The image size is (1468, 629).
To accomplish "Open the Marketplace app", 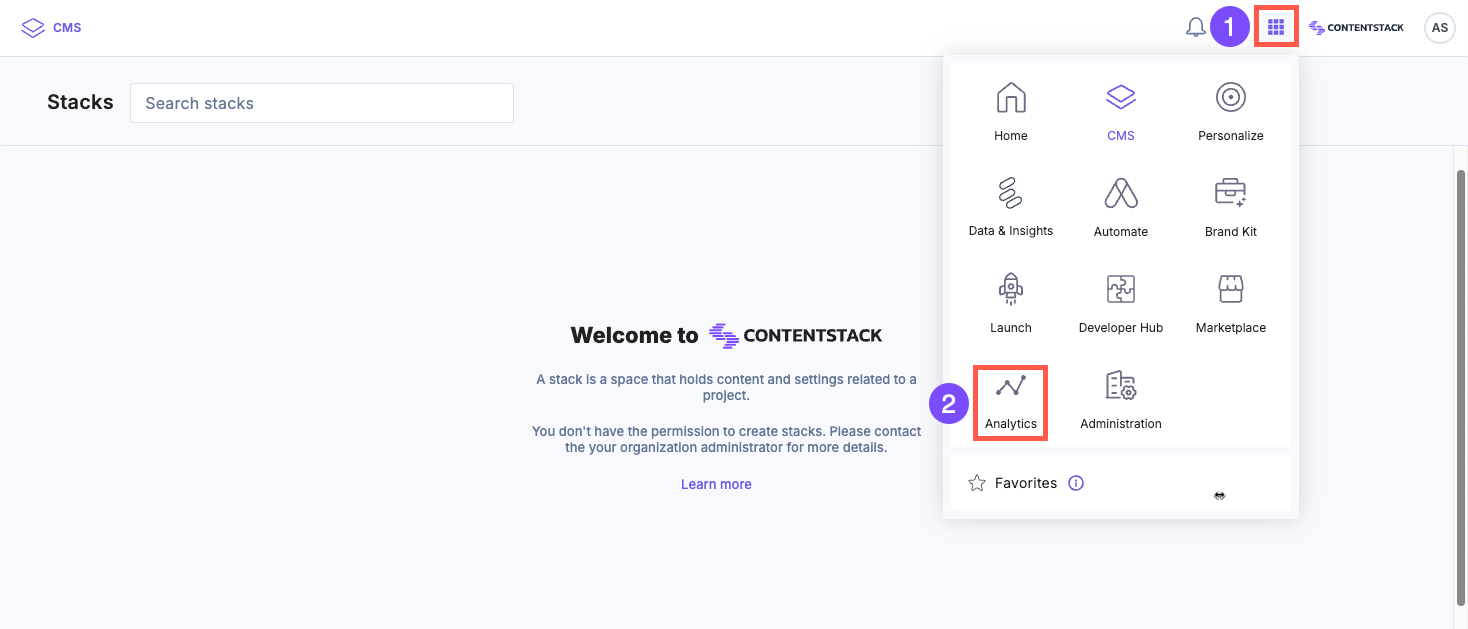I will (1231, 302).
